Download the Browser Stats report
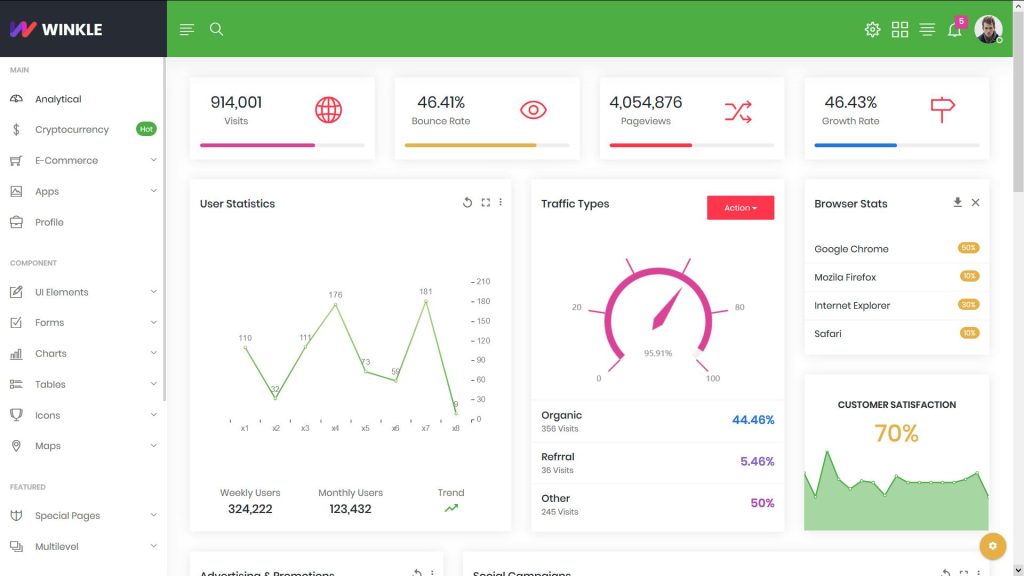1024x576 pixels. (x=957, y=202)
